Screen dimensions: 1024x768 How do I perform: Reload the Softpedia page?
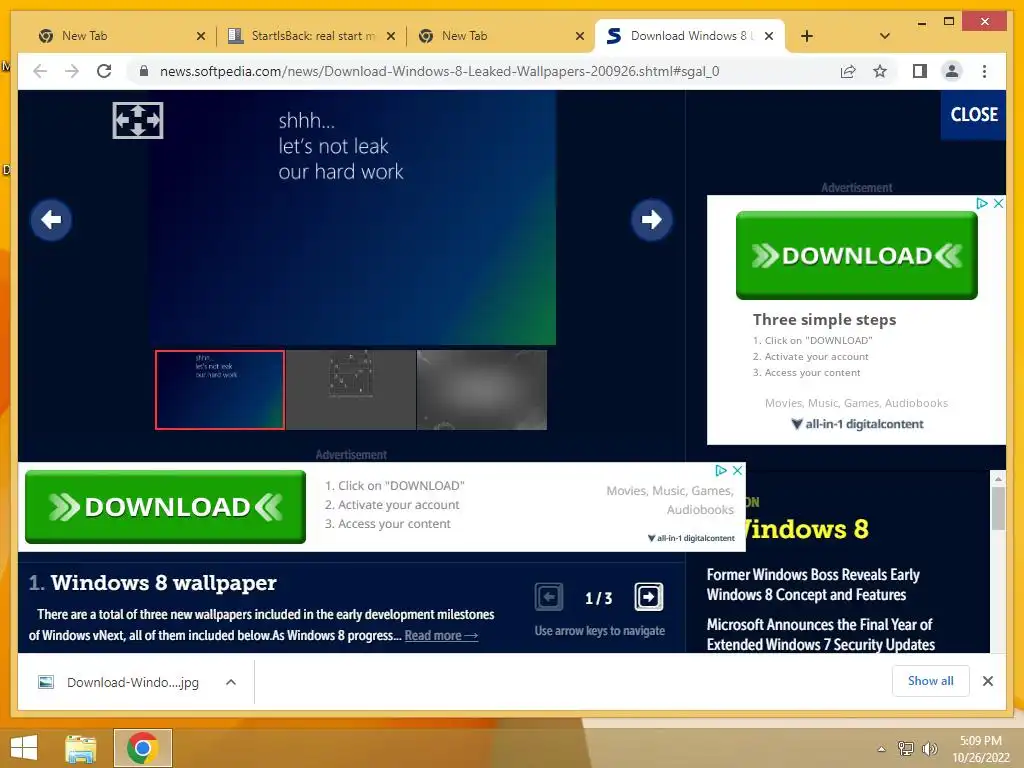tap(104, 71)
